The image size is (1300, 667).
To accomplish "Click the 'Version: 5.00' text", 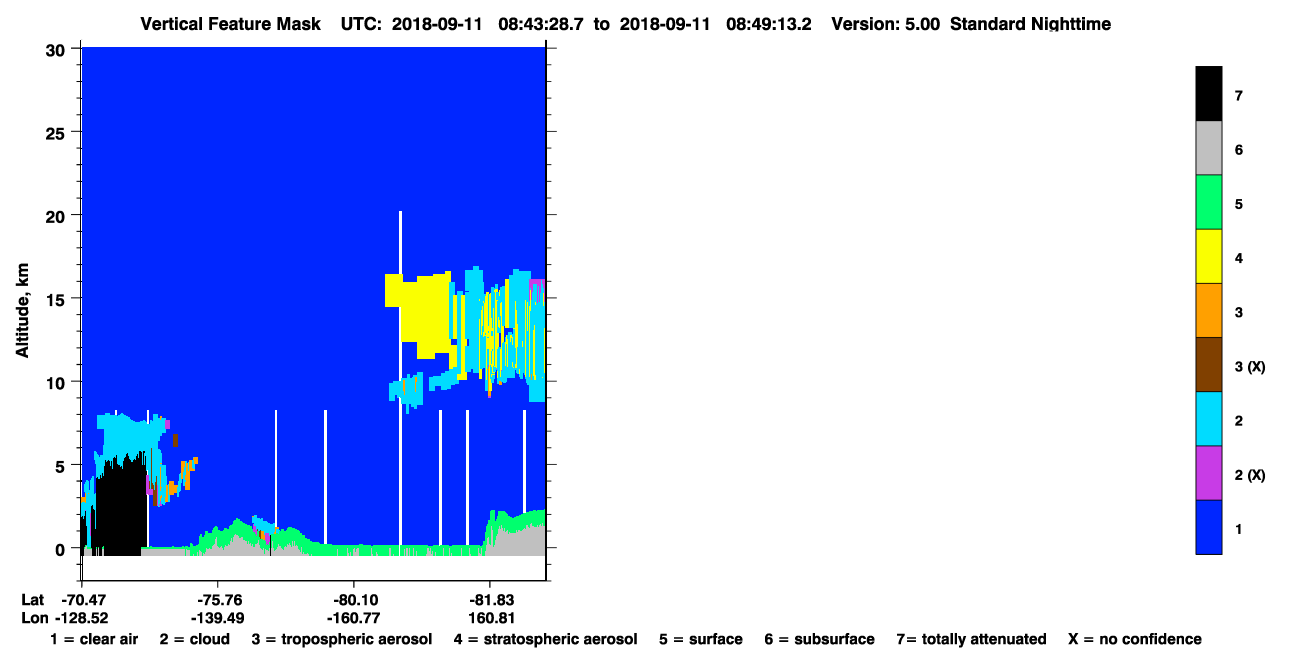I will point(885,23).
